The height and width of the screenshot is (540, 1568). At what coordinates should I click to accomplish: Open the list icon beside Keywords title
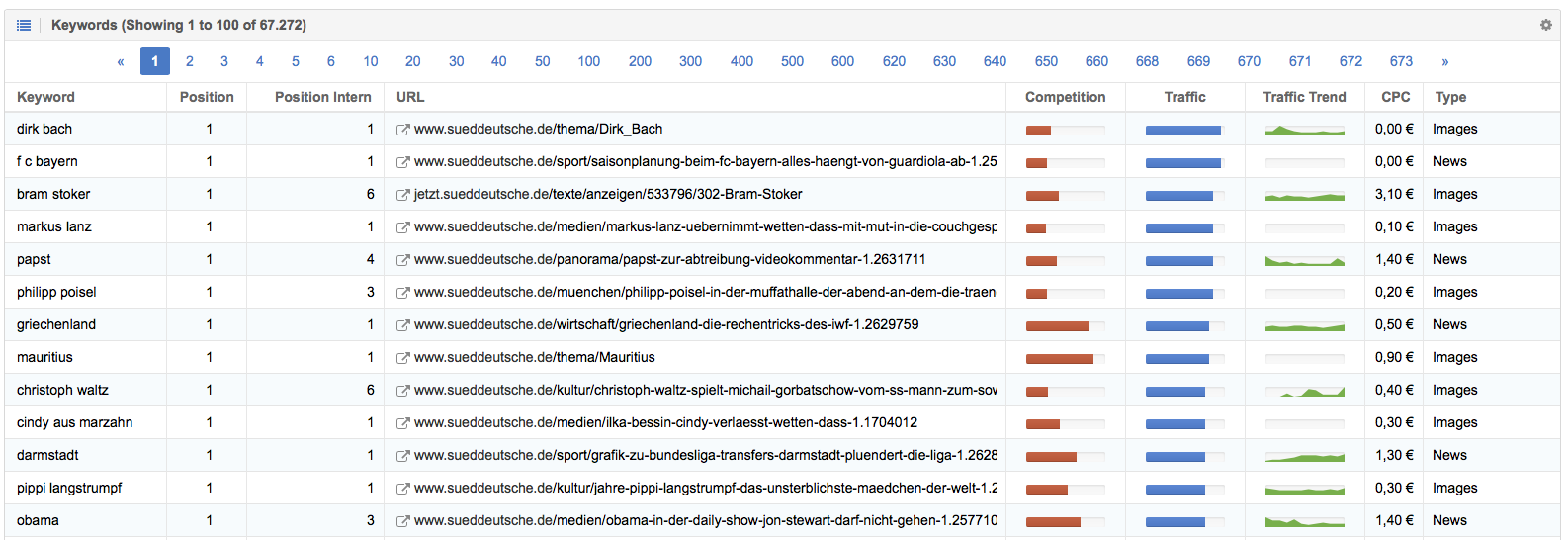click(24, 25)
